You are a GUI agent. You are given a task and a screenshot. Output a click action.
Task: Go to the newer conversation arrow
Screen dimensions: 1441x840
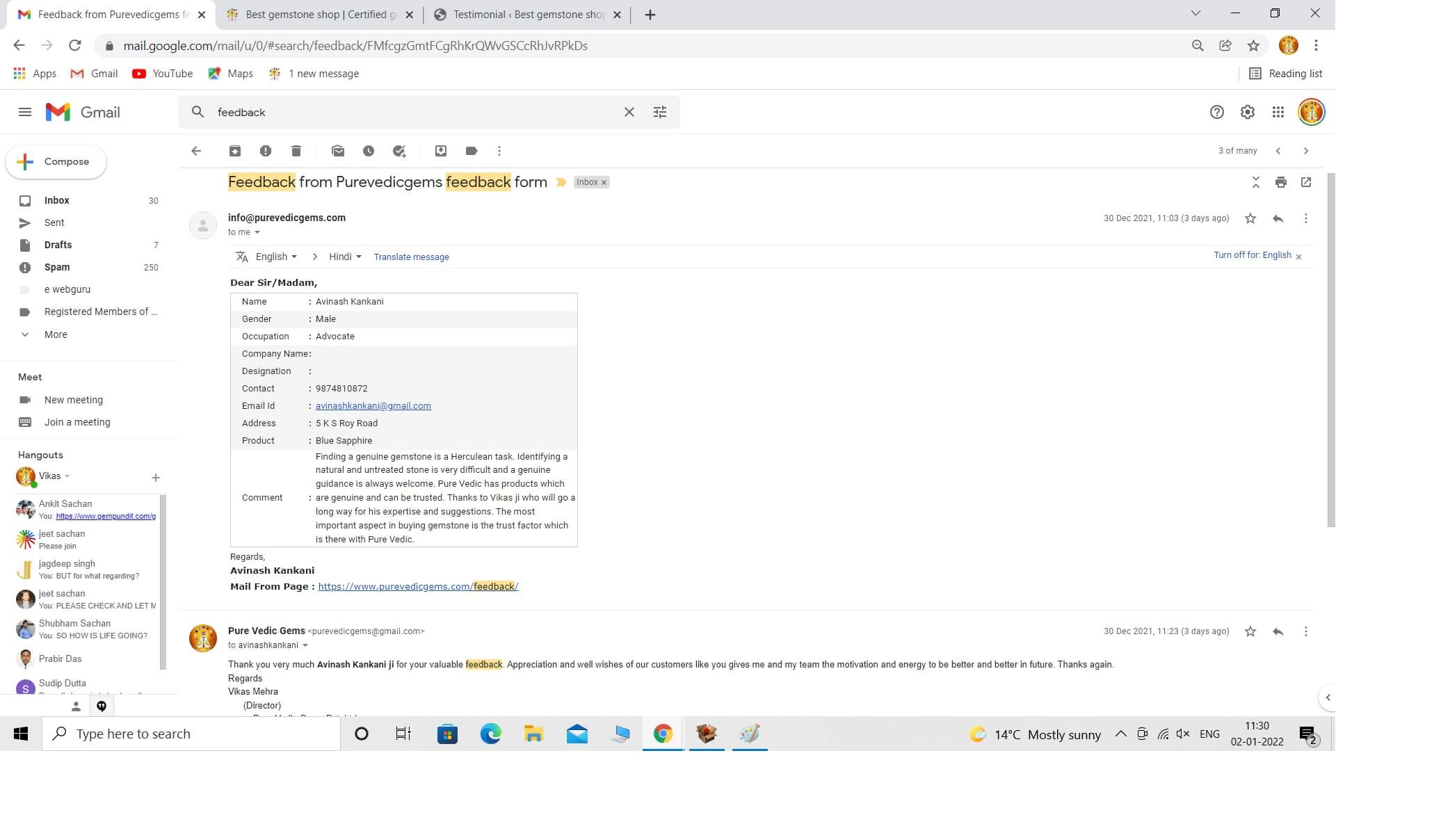point(1278,151)
